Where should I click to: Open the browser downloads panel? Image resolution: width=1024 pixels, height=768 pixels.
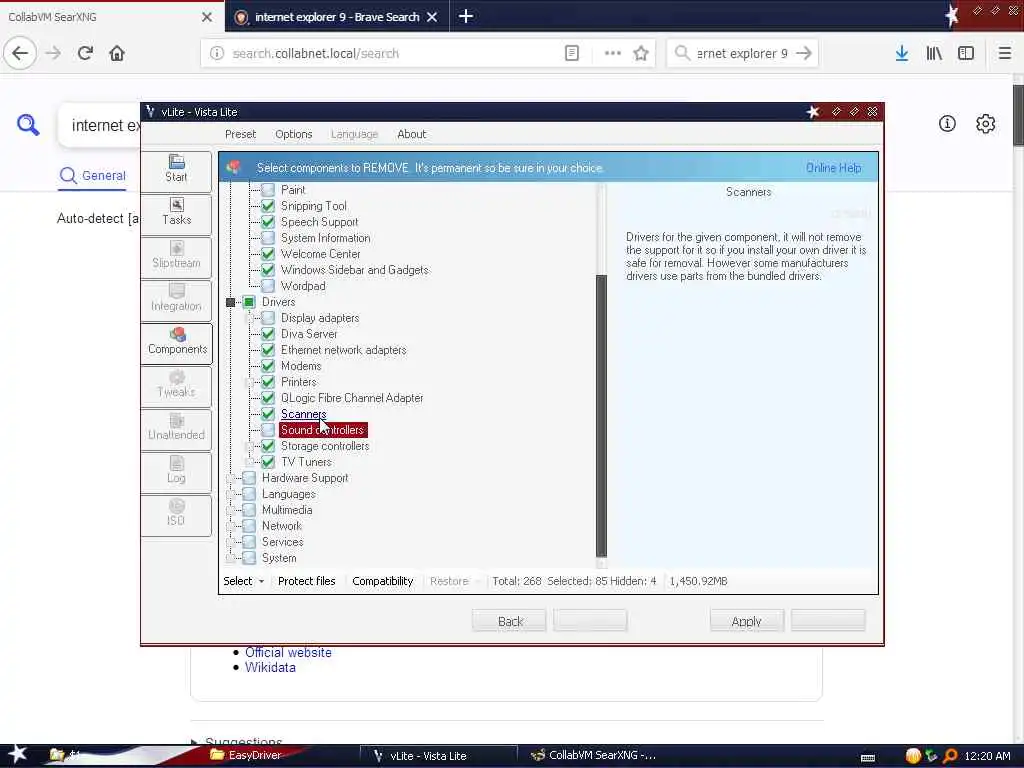901,53
